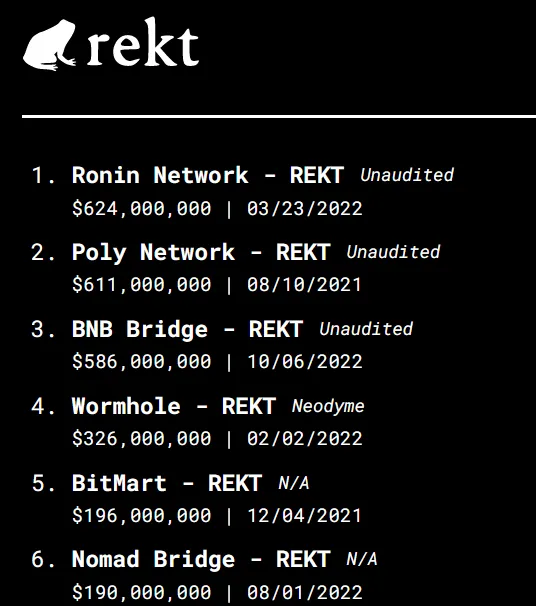Click the $624,000,000 loss amount
The width and height of the screenshot is (536, 606).
coord(142,209)
